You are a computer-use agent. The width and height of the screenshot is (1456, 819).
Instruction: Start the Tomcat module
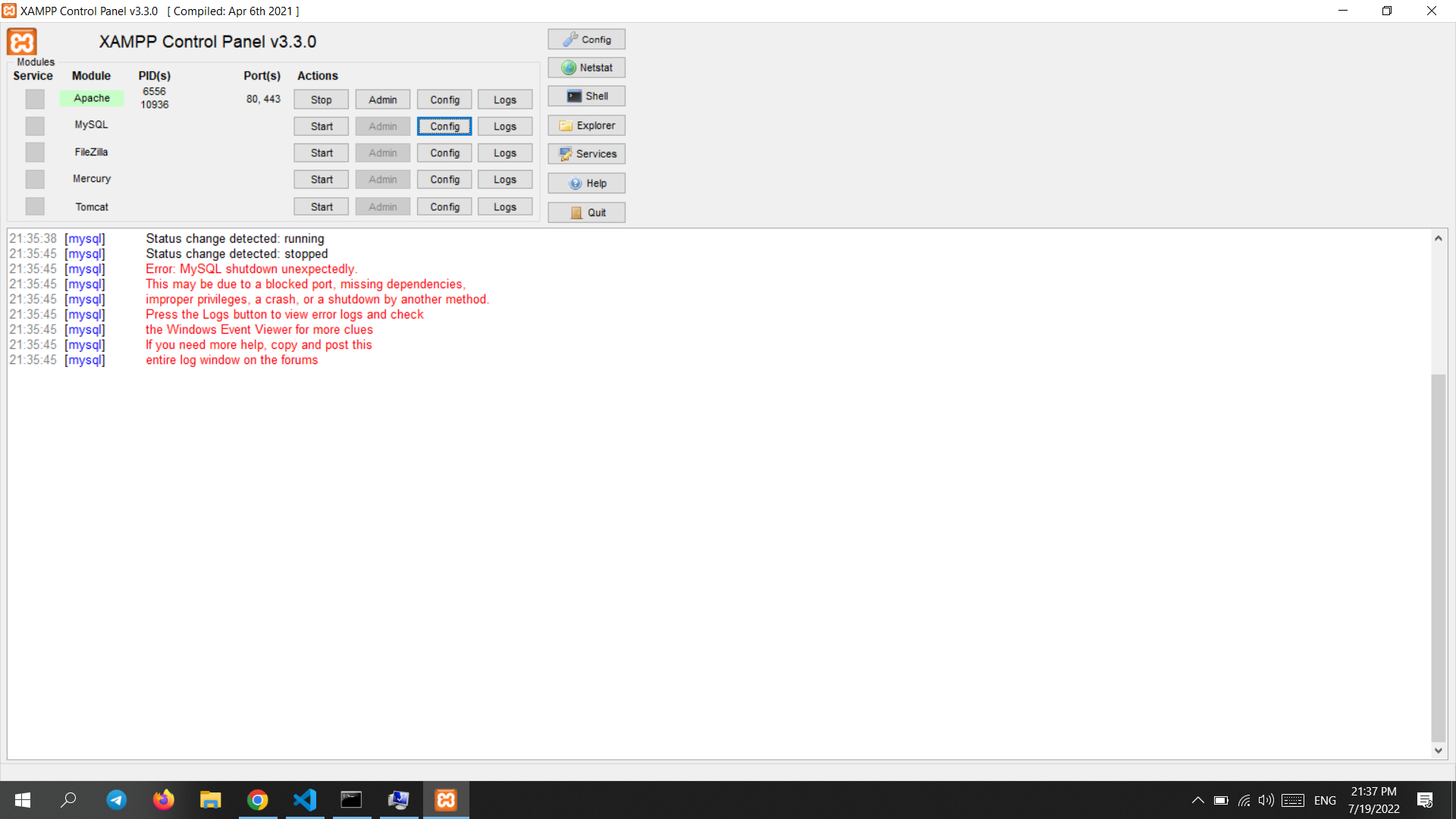coord(322,206)
